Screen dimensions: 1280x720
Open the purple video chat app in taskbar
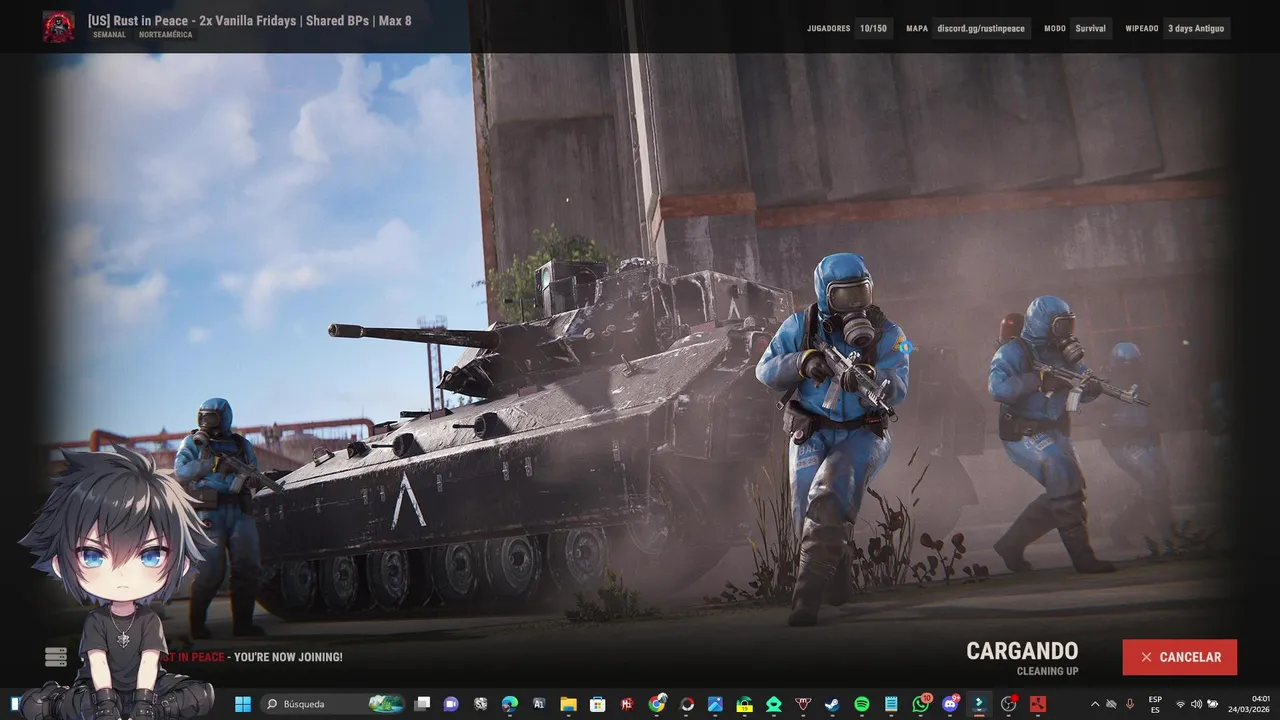tap(450, 704)
